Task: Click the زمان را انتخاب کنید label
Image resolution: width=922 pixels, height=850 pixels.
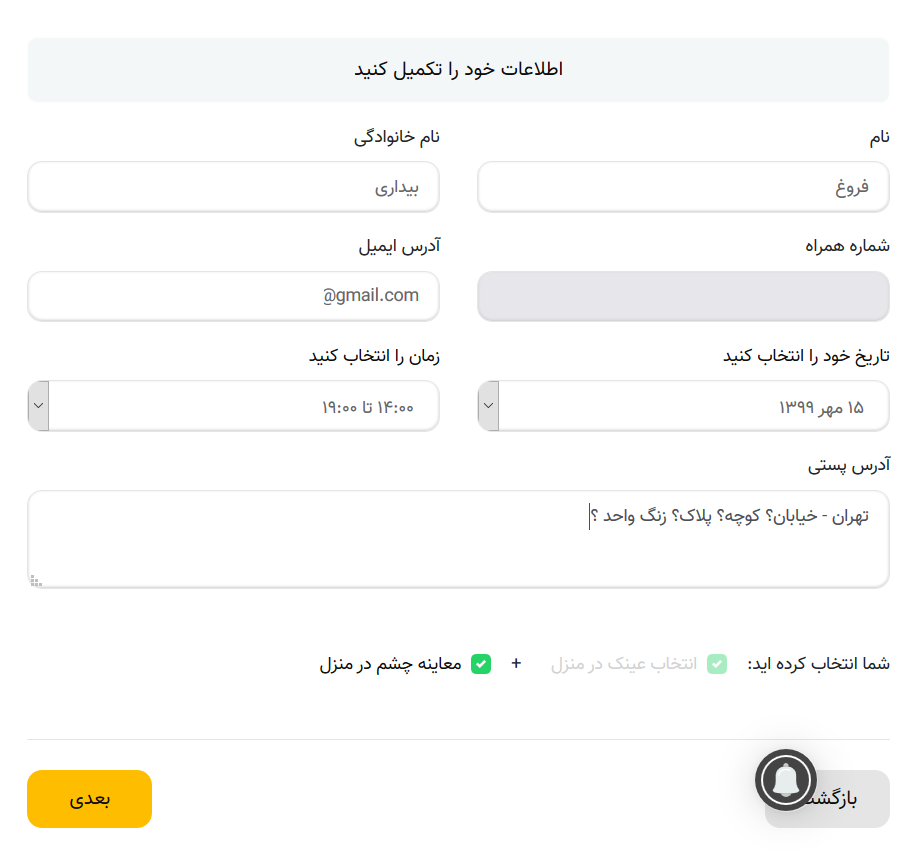Action: coord(374,356)
